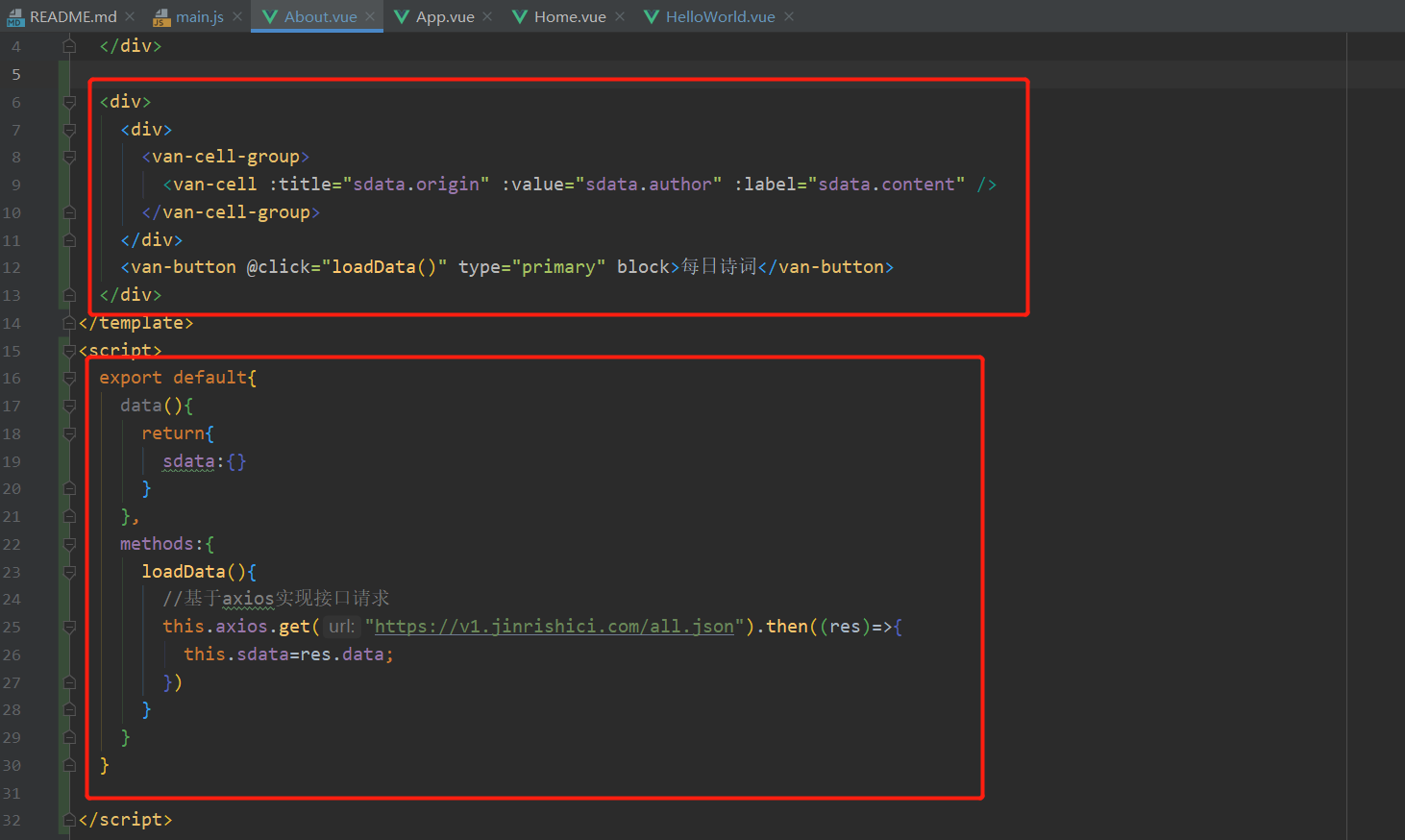Click the Vue icon on HelloWorld.vue tab
Image resolution: width=1405 pixels, height=840 pixels.
(x=652, y=17)
